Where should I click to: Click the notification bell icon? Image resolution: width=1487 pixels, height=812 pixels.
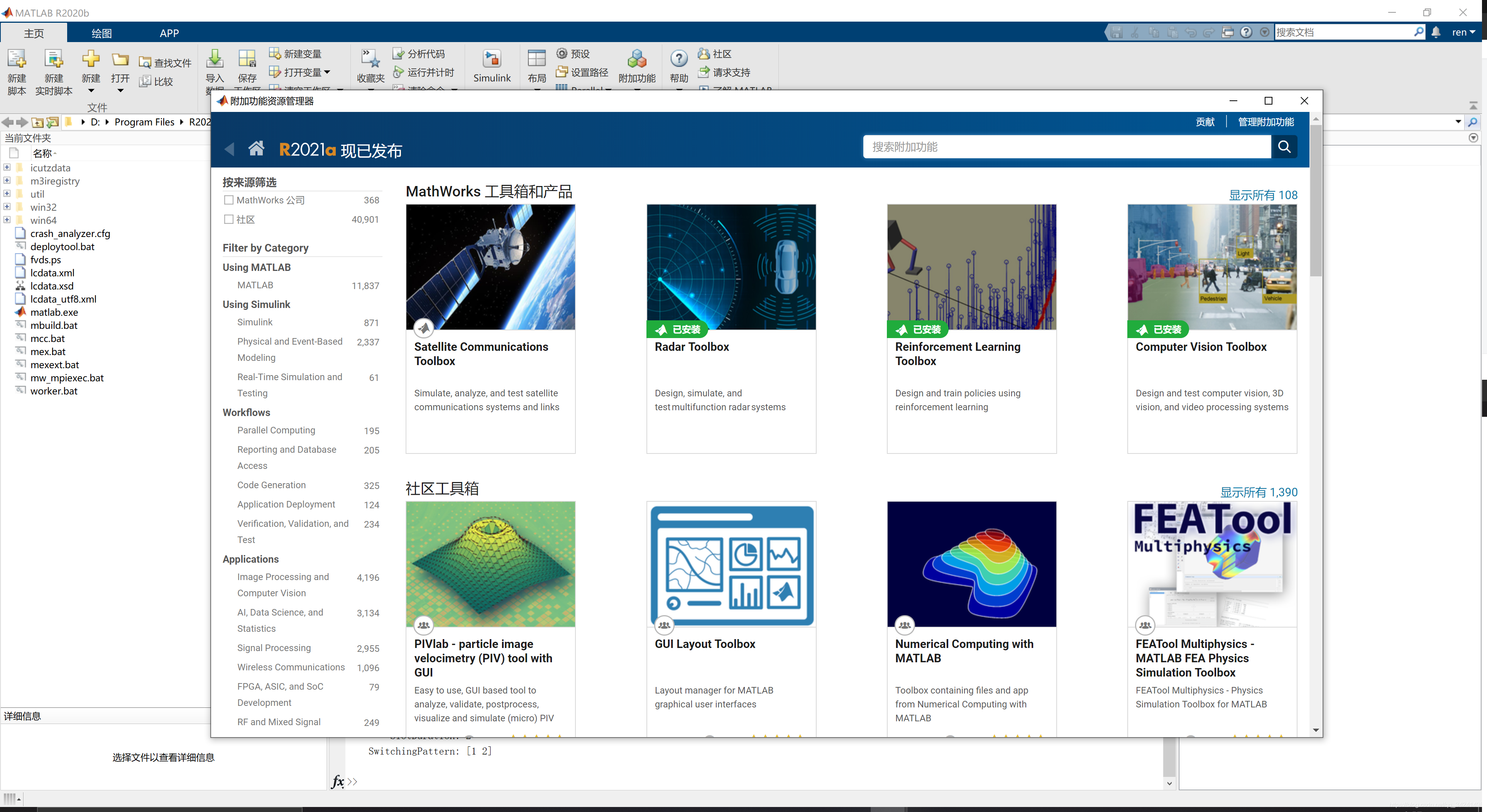pyautogui.click(x=1436, y=32)
